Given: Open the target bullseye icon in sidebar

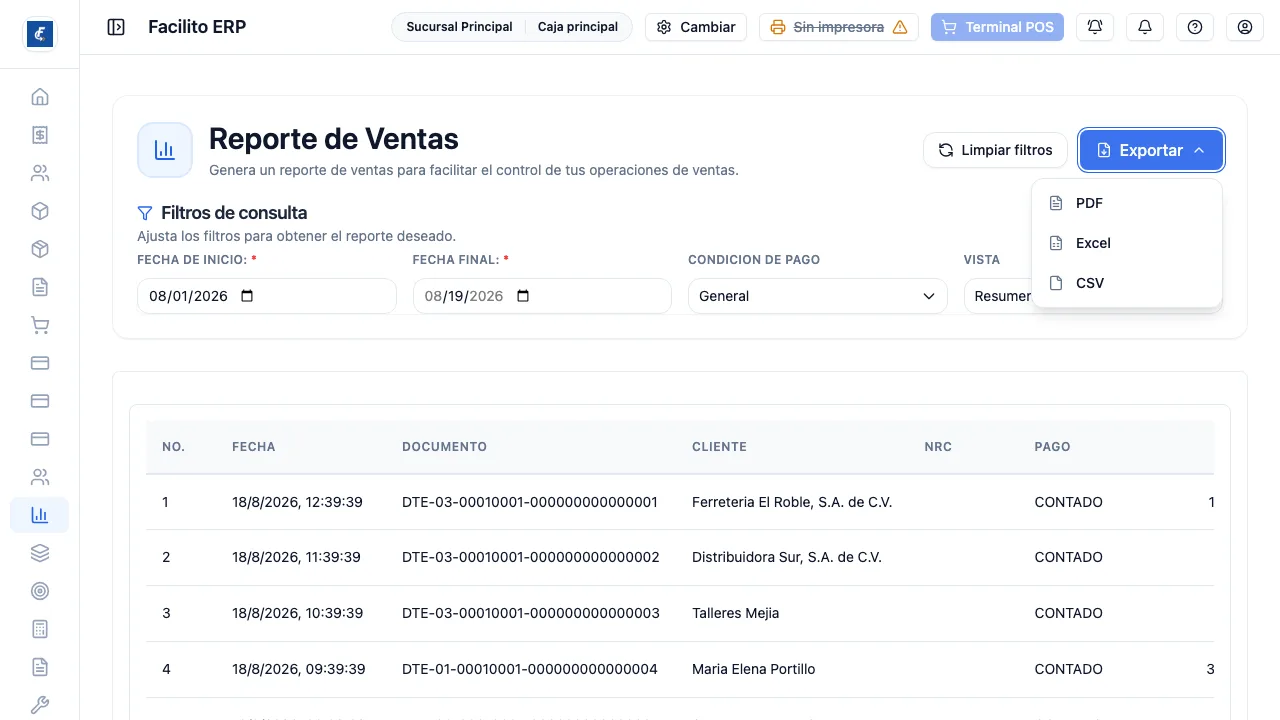Looking at the screenshot, I should [40, 591].
